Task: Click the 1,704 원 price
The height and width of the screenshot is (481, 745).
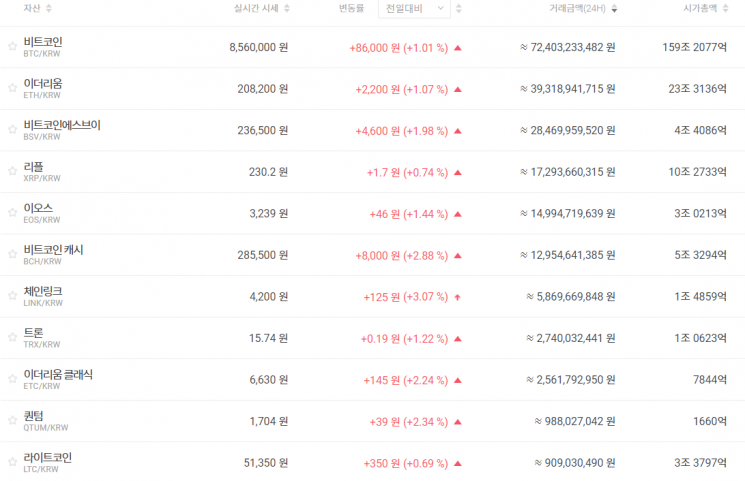Action: (269, 421)
